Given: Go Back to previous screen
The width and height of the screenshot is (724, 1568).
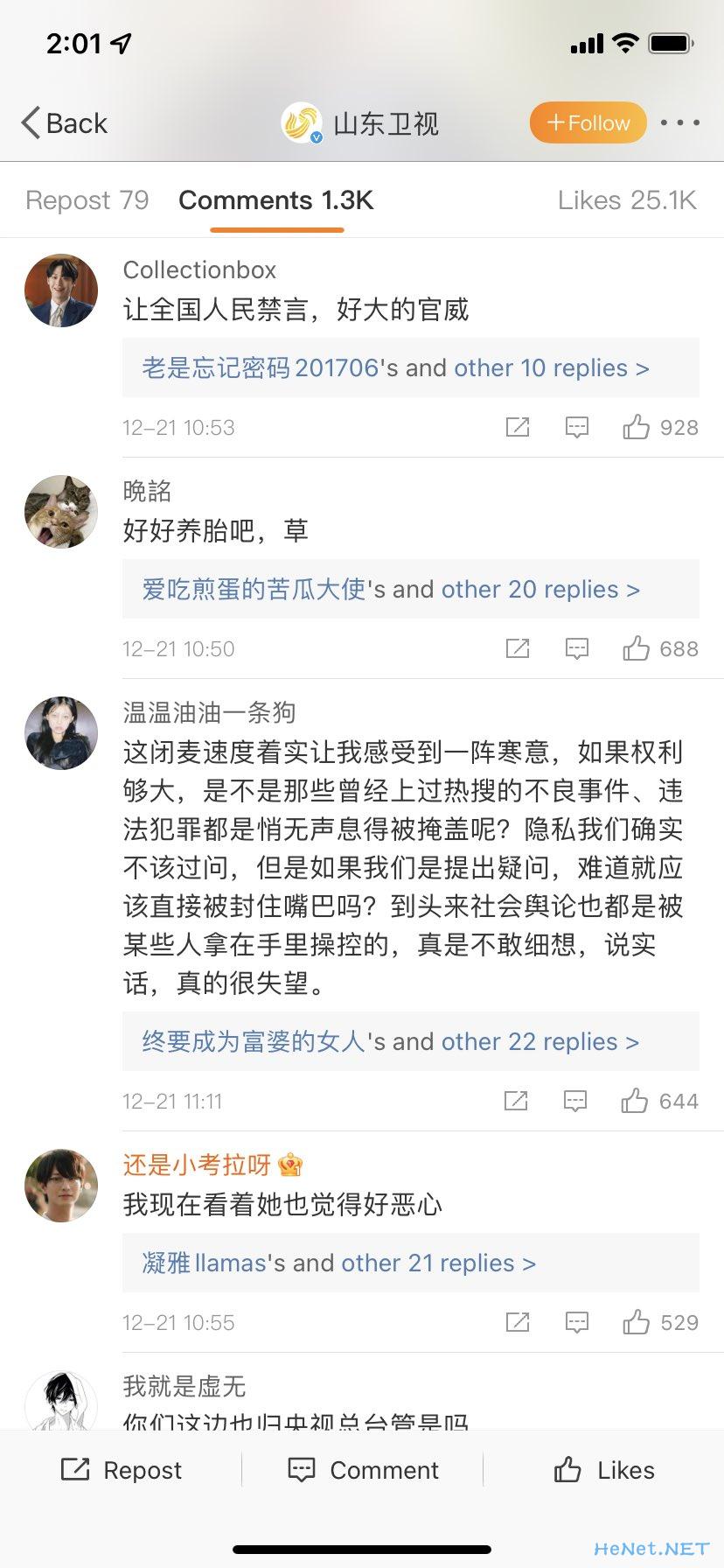Looking at the screenshot, I should pyautogui.click(x=64, y=123).
